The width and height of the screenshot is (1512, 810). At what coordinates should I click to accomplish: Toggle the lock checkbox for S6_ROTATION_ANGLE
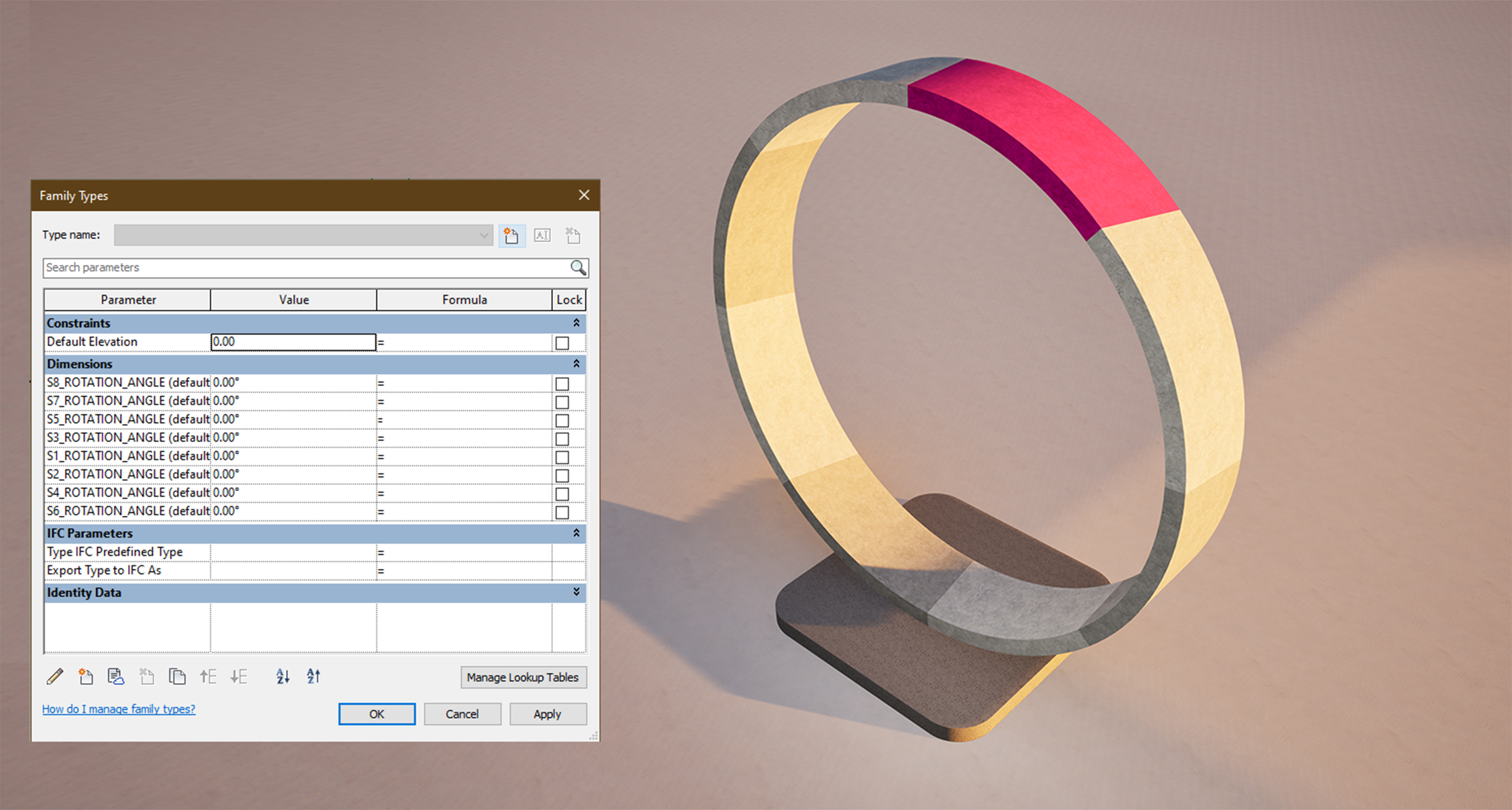point(562,512)
